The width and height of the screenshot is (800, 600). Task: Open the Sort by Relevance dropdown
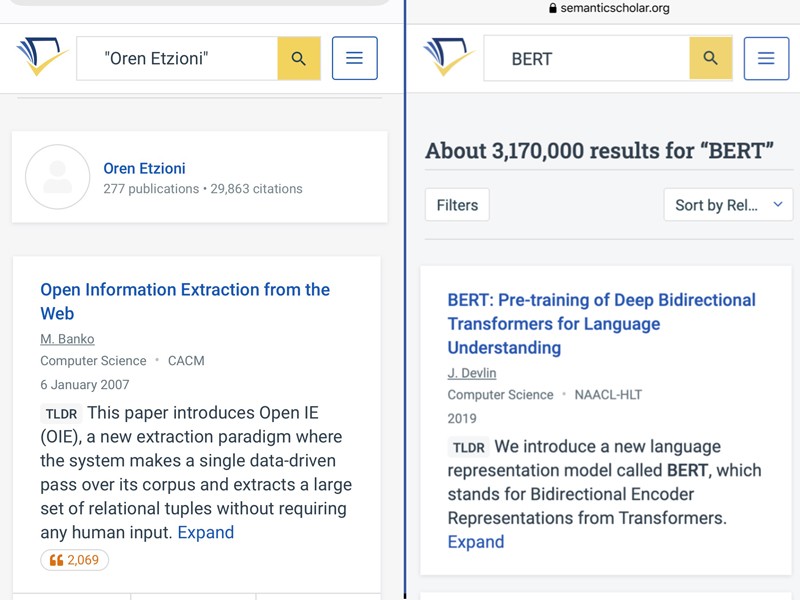click(x=728, y=205)
